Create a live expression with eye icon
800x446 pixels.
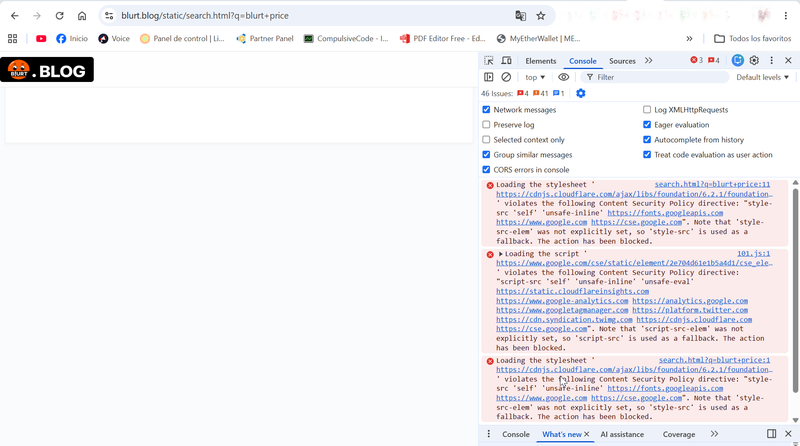pos(563,77)
